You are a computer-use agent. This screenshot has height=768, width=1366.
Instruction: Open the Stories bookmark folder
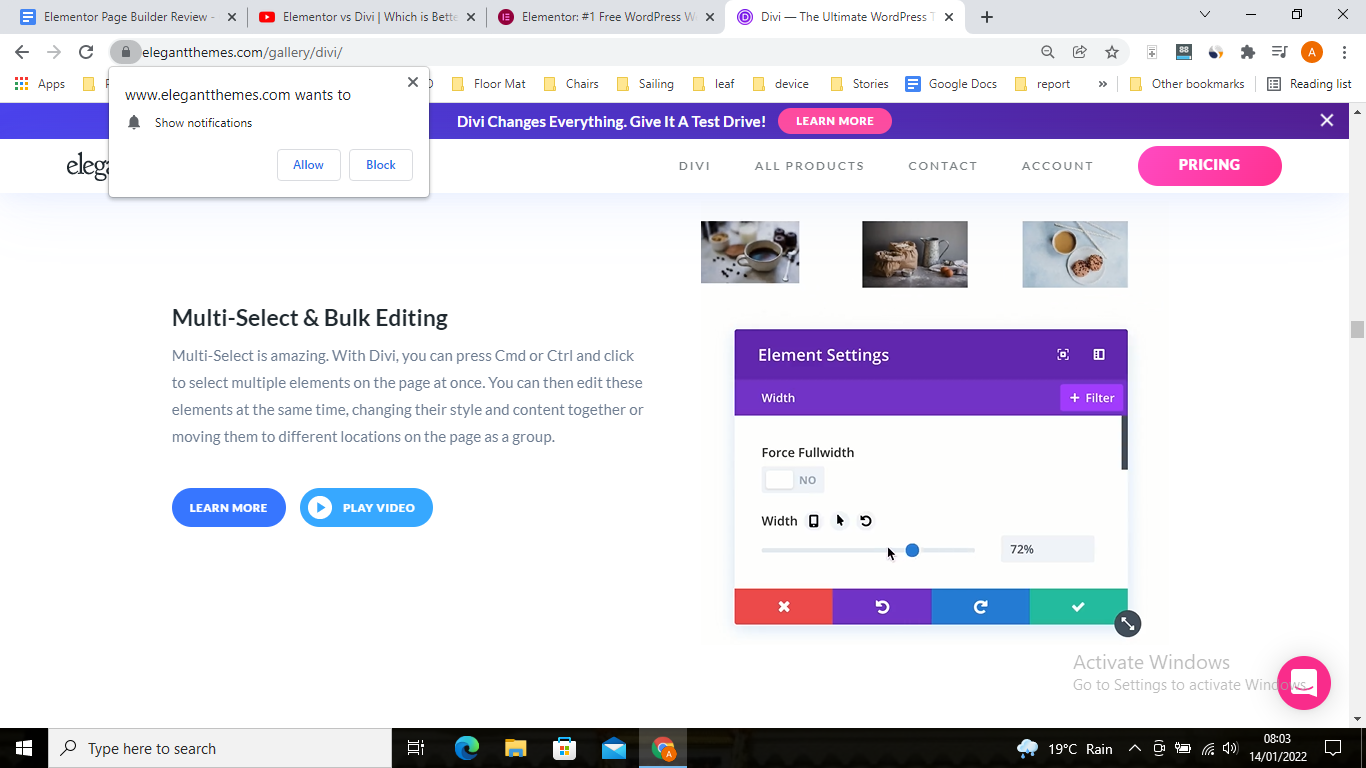point(859,84)
